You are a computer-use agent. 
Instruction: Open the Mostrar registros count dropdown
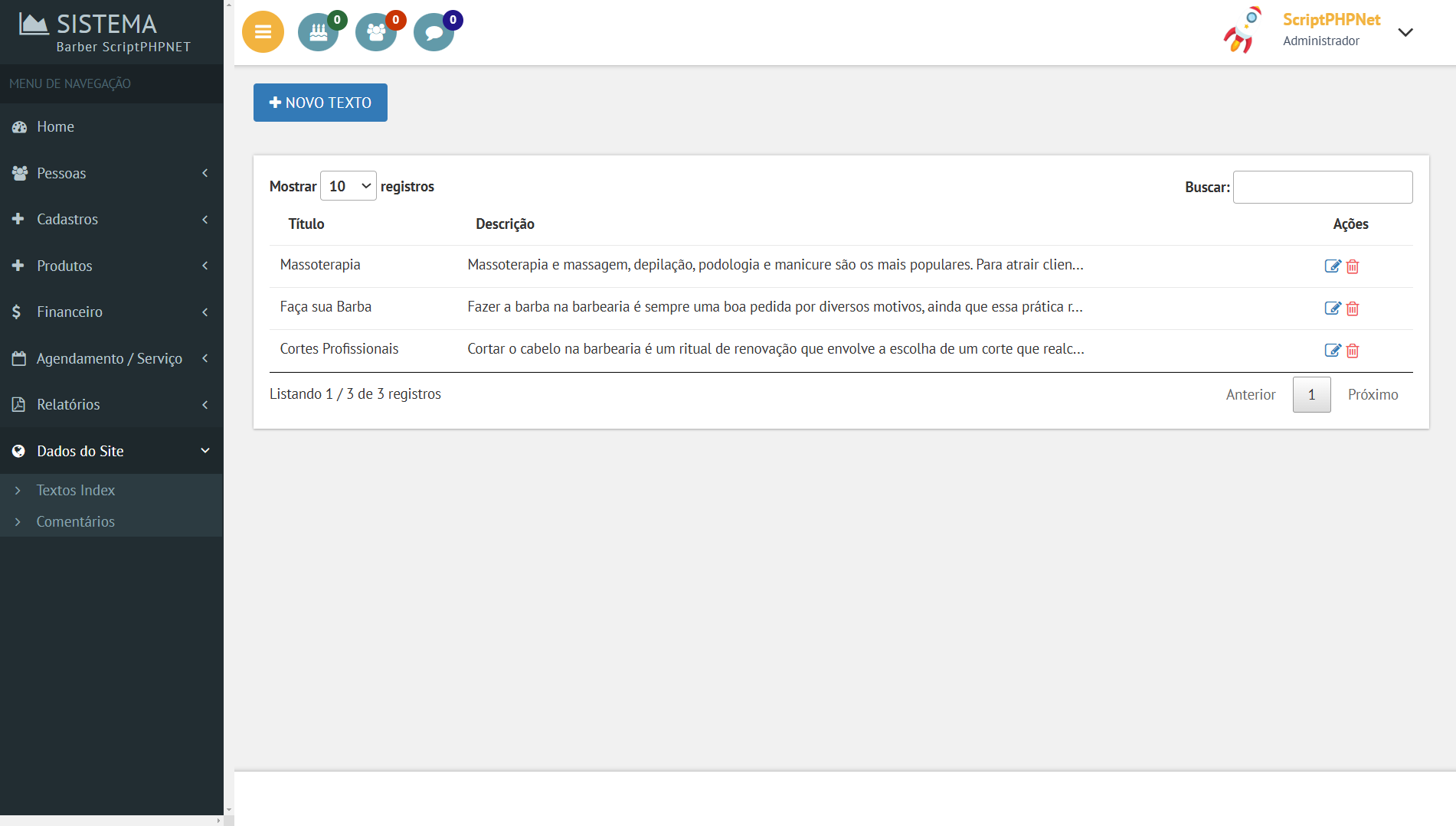tap(348, 186)
